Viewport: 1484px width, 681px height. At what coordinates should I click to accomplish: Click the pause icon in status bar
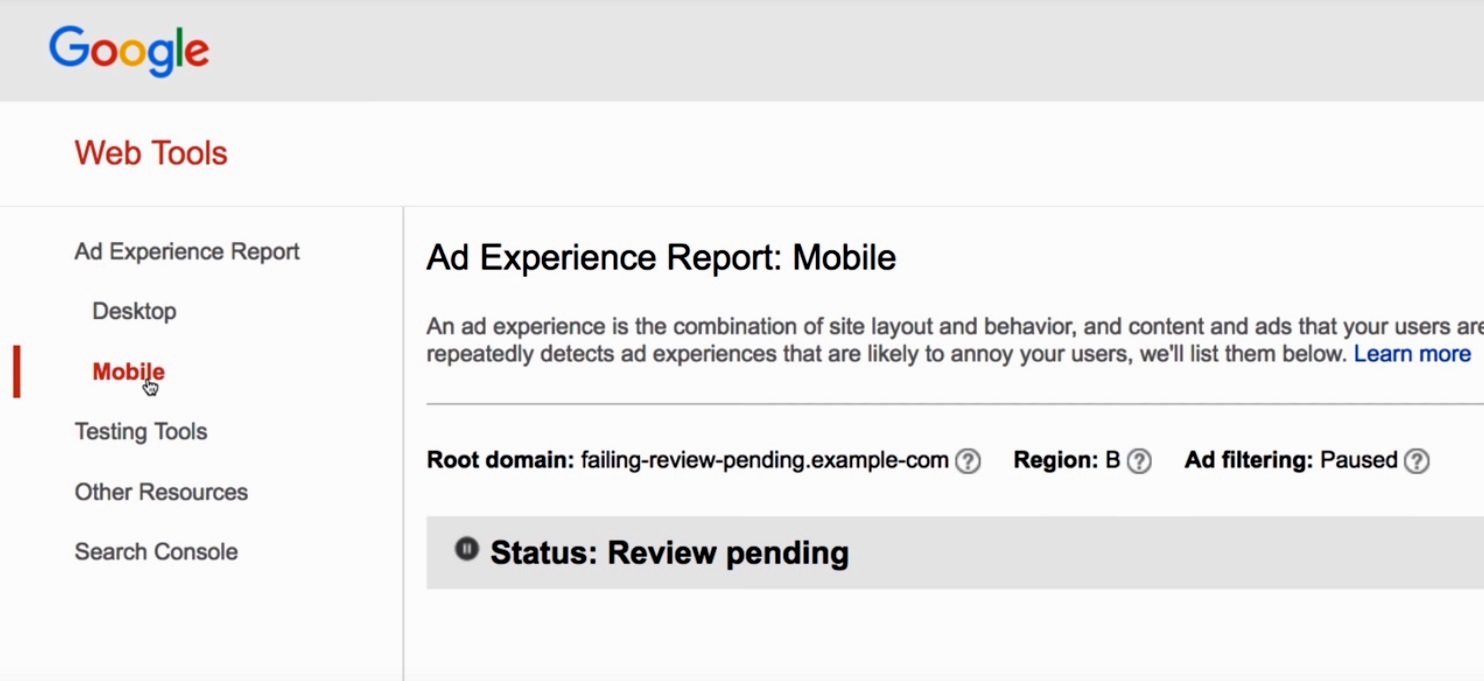click(x=466, y=549)
